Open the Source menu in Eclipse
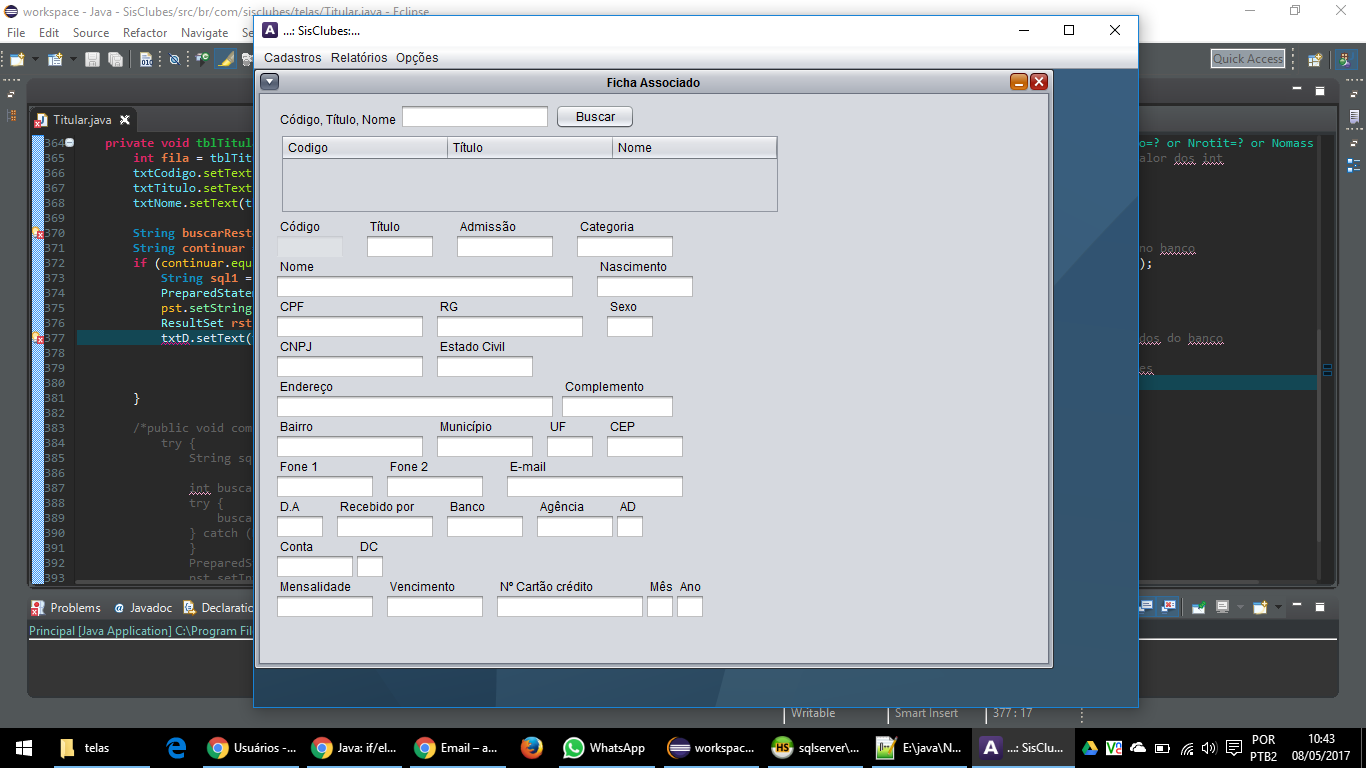 [x=91, y=33]
